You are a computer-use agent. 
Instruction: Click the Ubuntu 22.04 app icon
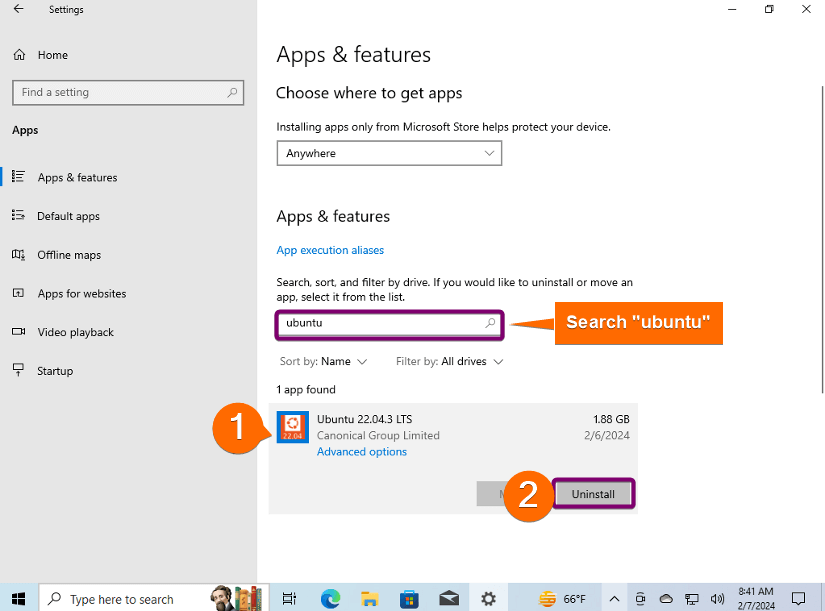293,427
